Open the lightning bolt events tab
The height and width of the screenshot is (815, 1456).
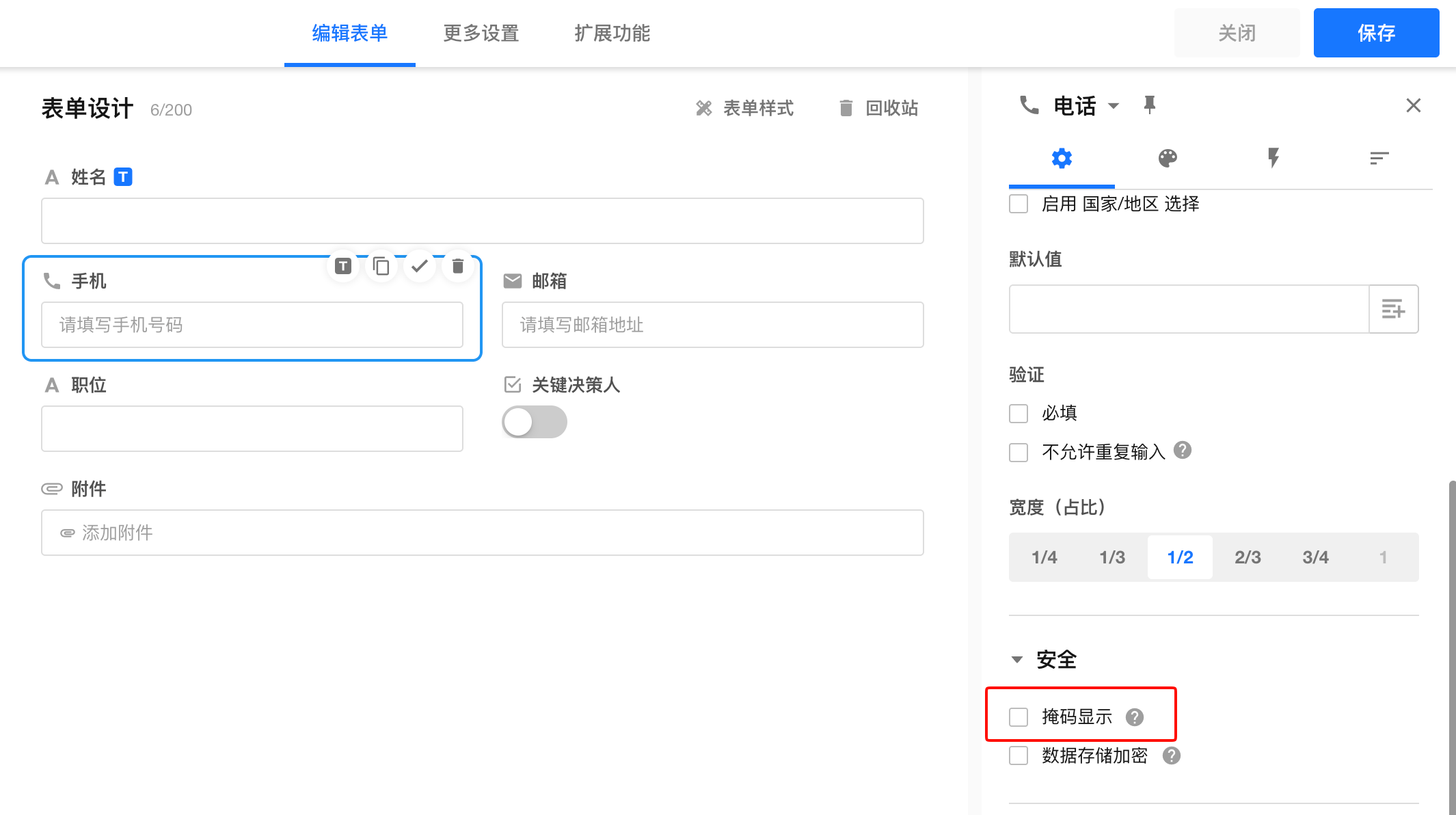point(1273,159)
